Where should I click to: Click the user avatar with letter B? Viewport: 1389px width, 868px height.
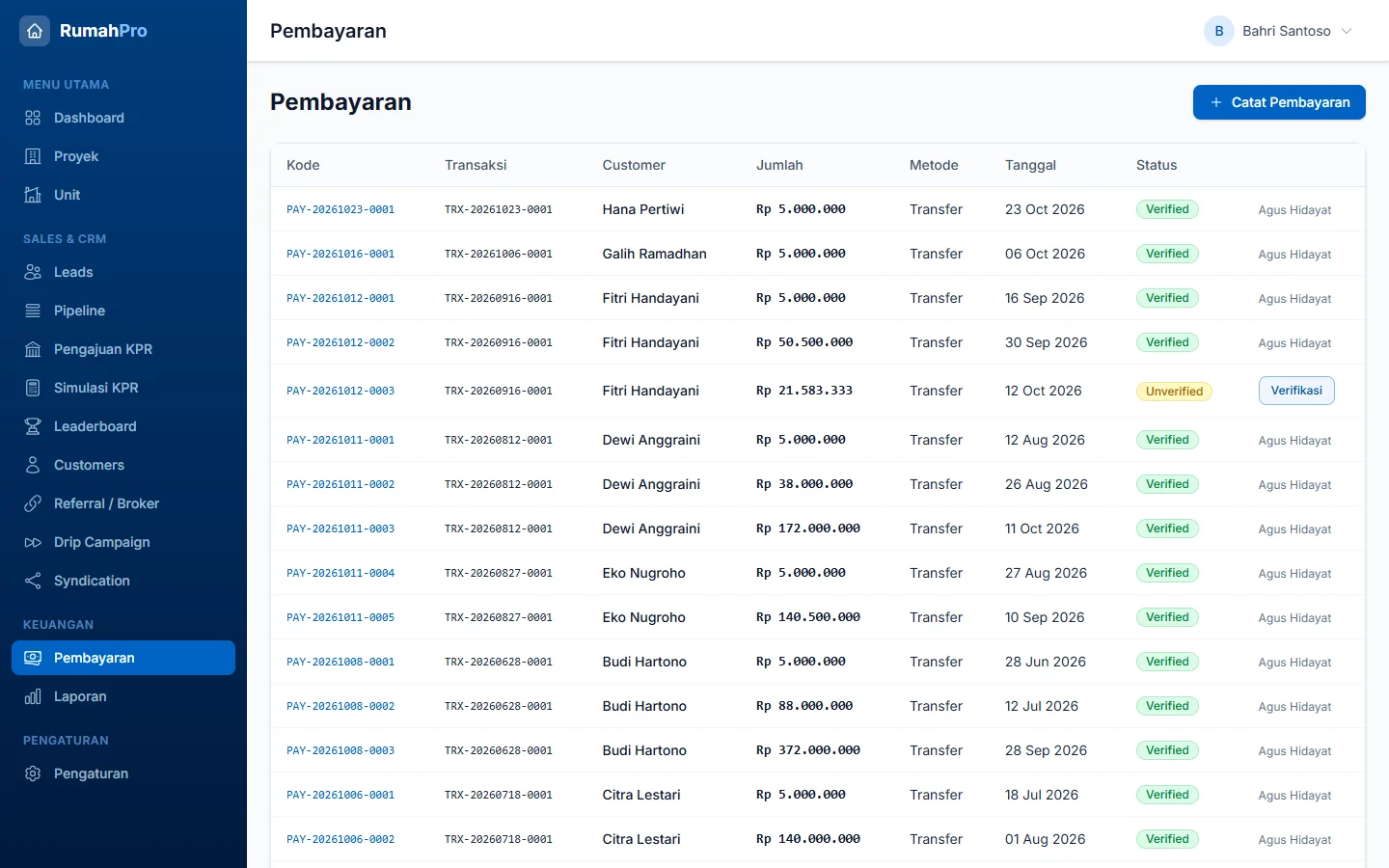click(1219, 31)
